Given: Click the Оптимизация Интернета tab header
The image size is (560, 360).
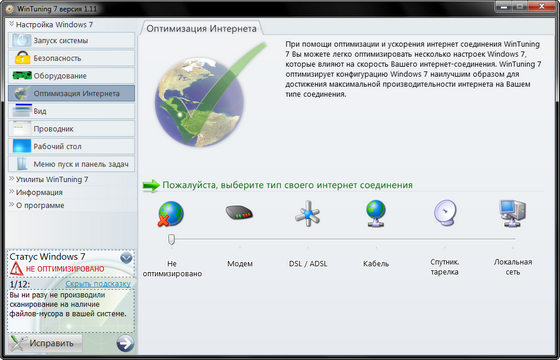Looking at the screenshot, I should [201, 28].
